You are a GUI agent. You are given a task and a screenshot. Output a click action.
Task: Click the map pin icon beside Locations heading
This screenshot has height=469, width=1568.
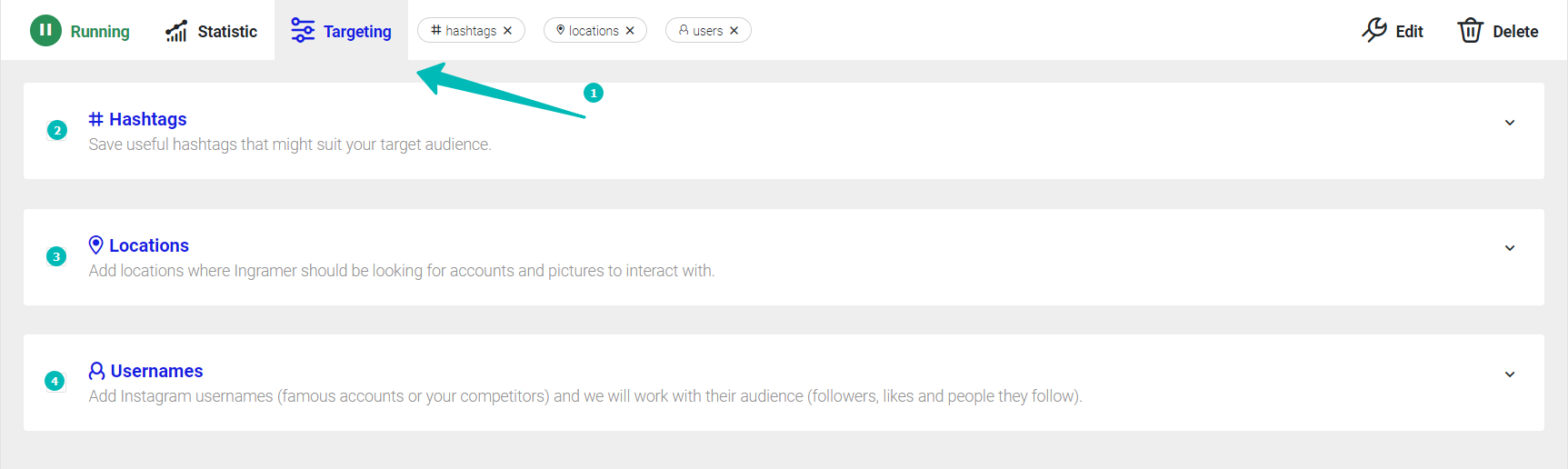point(95,244)
